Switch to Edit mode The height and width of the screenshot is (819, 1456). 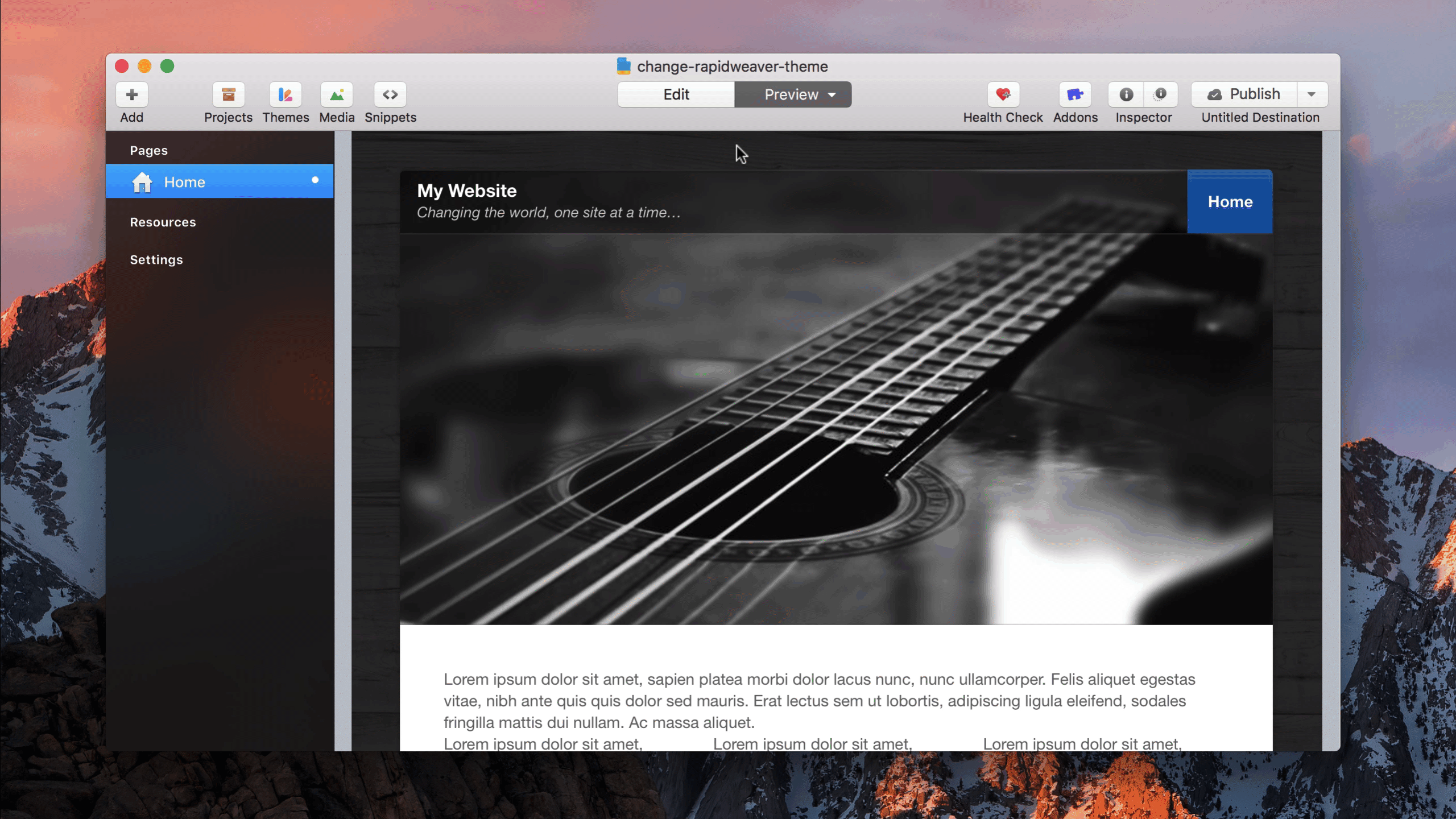[676, 94]
